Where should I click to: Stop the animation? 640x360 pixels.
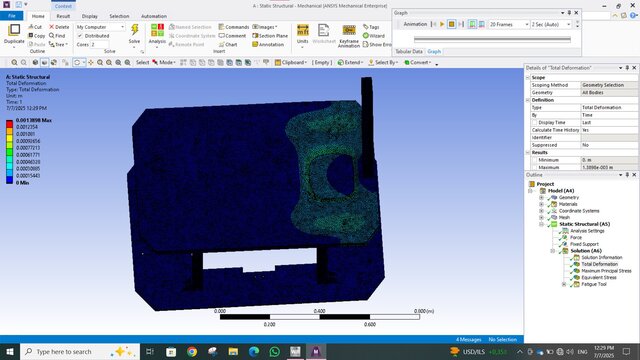451,24
